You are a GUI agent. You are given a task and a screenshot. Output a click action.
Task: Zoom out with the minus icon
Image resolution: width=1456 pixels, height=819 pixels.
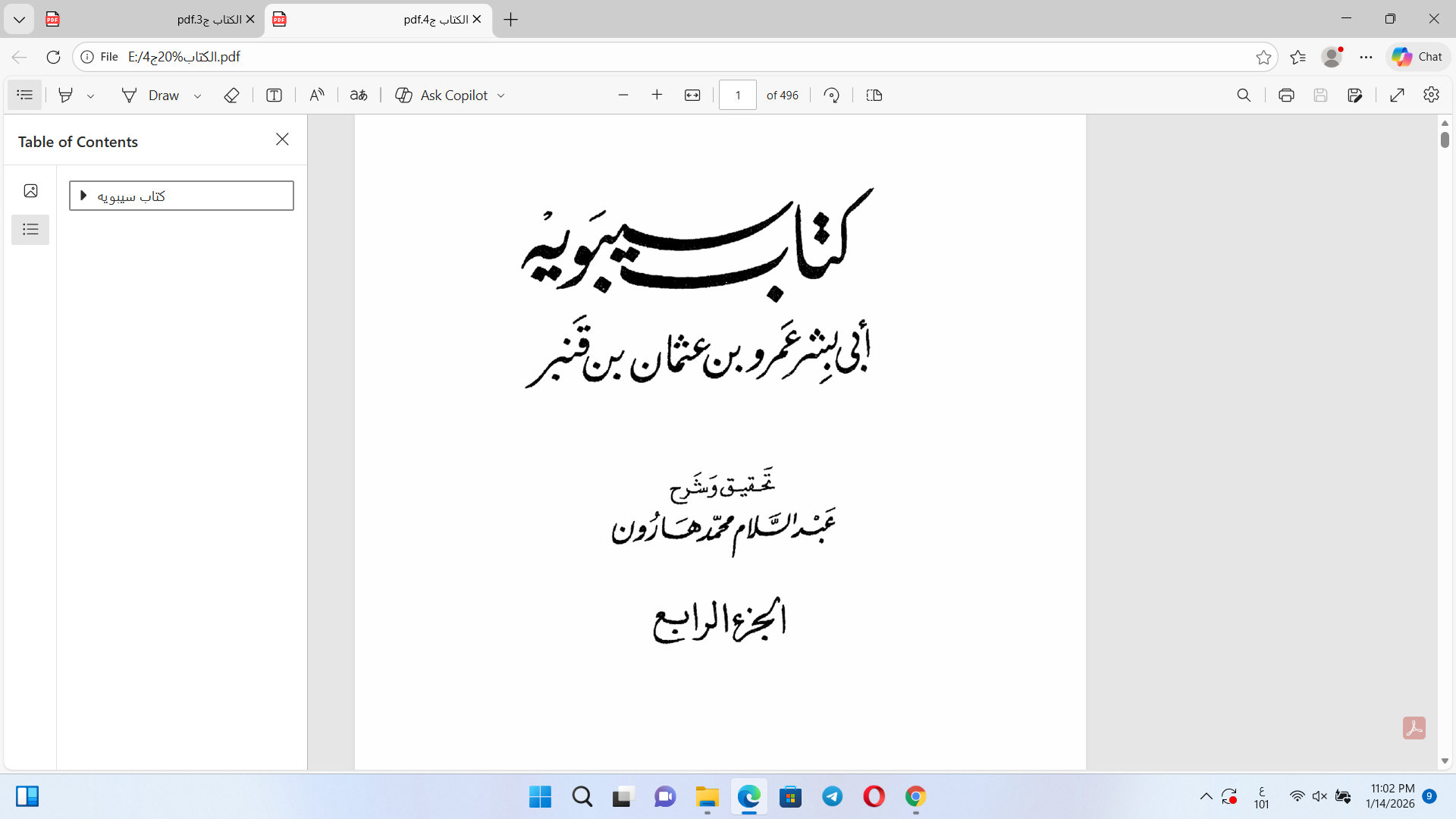point(623,95)
